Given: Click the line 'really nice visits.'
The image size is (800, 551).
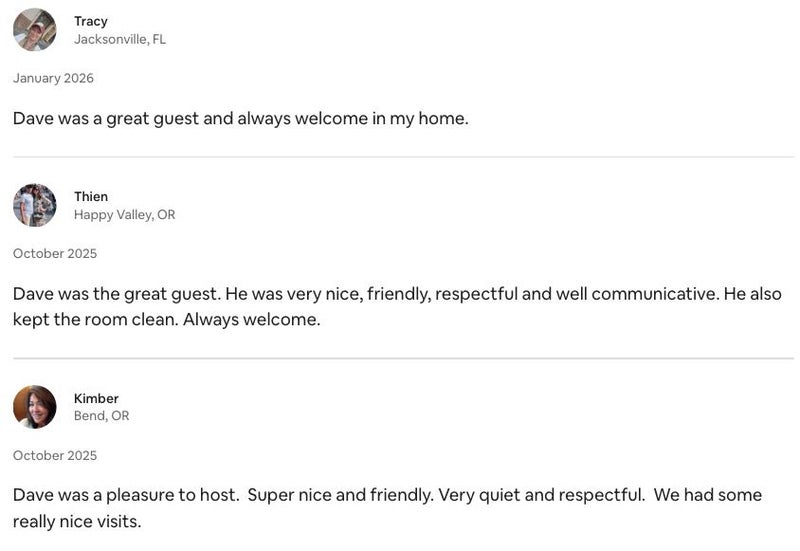Looking at the screenshot, I should [77, 522].
